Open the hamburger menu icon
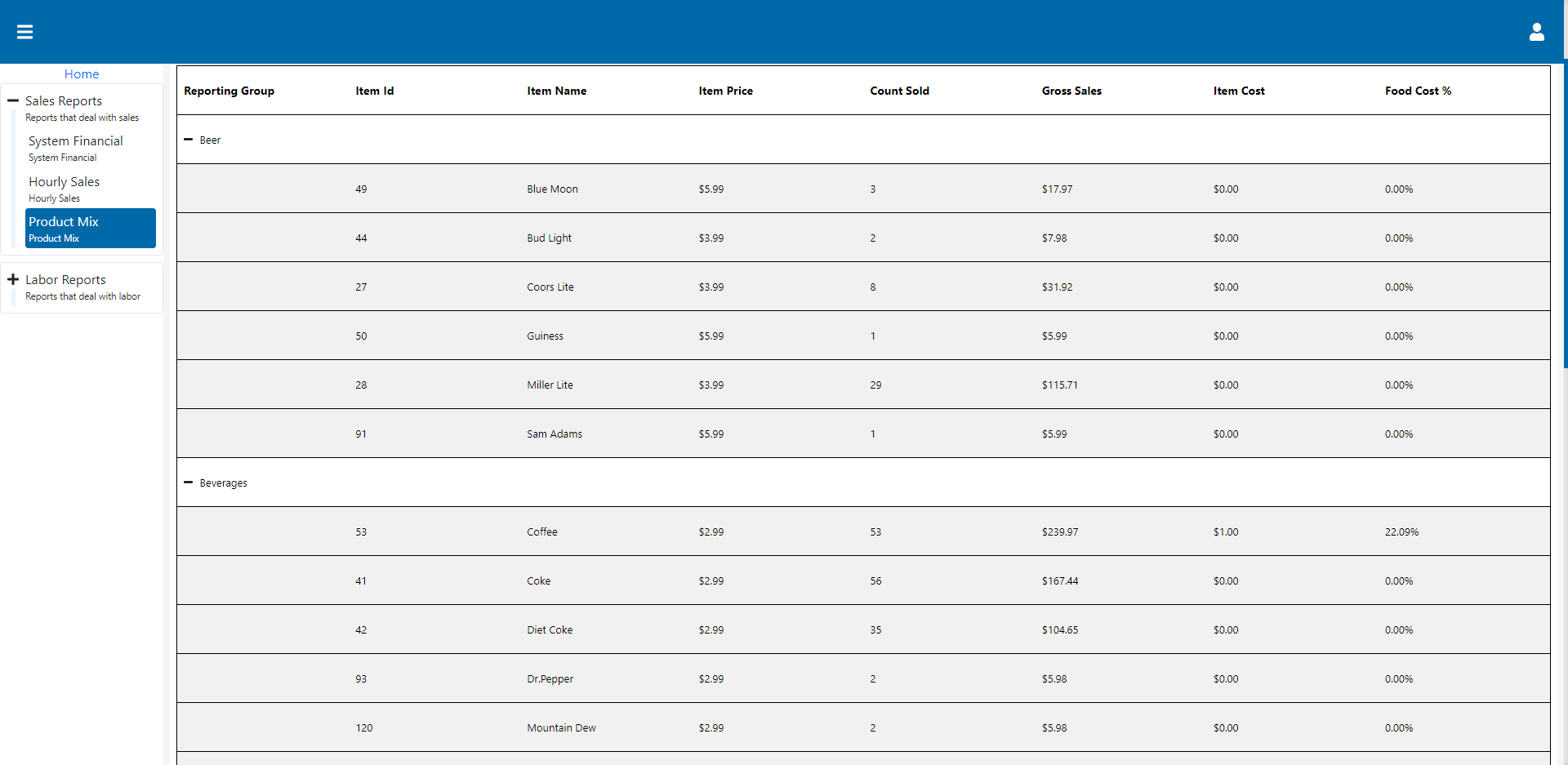 coord(25,32)
